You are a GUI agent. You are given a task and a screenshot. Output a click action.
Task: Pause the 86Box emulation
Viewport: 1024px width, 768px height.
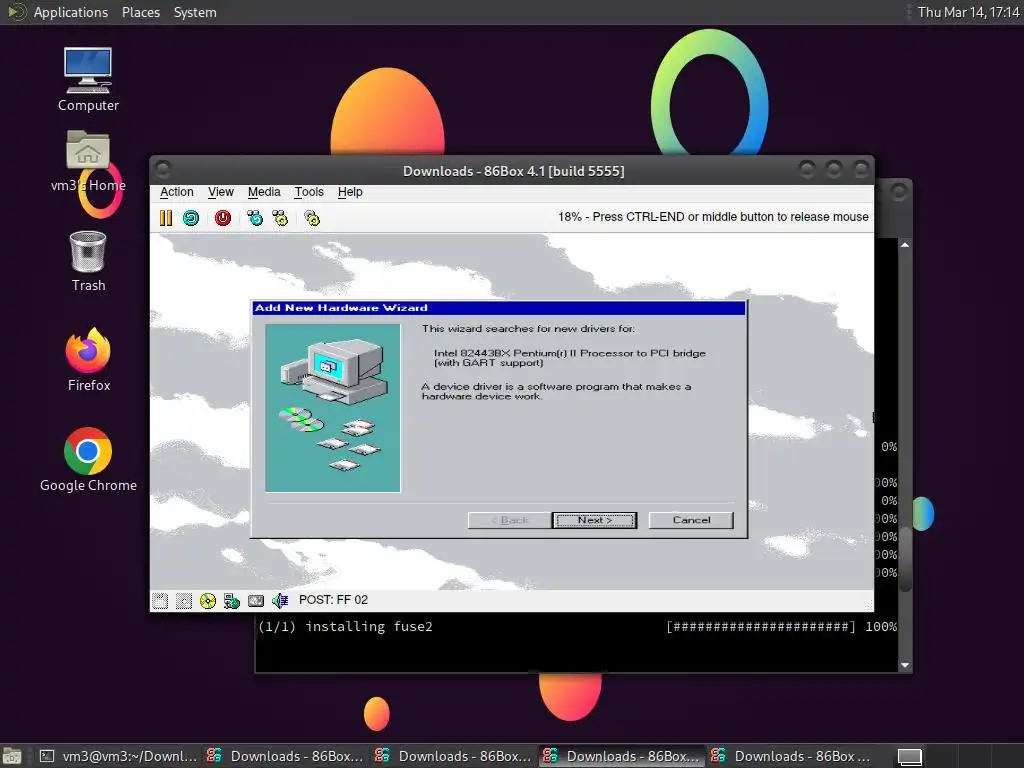pos(166,217)
